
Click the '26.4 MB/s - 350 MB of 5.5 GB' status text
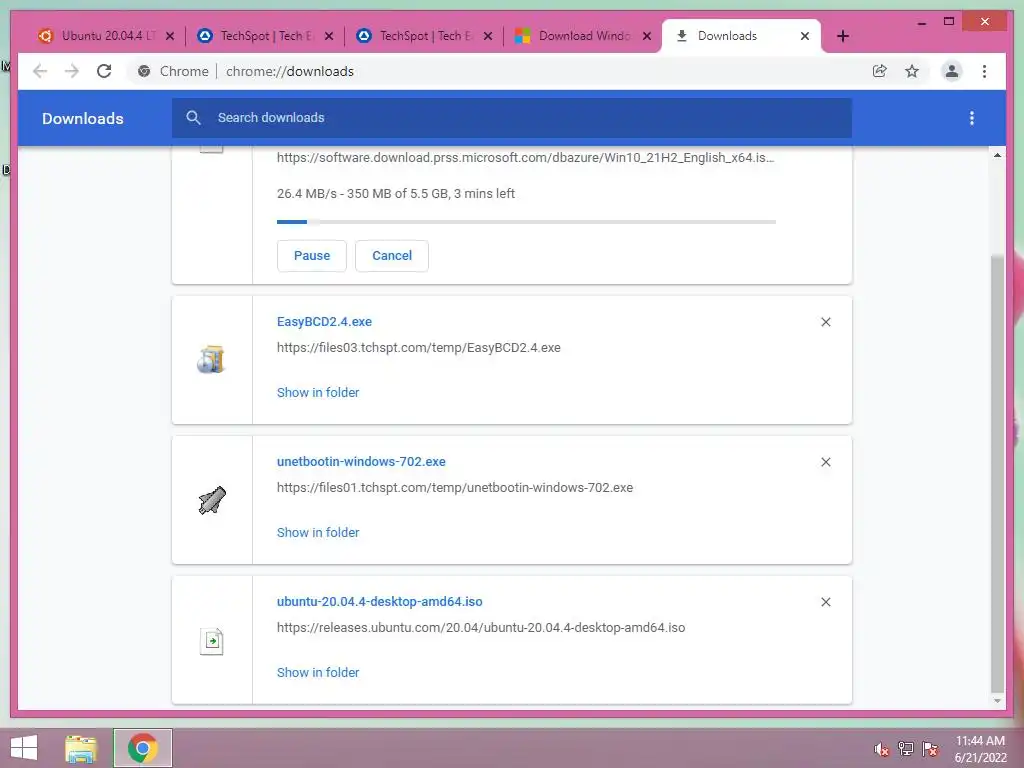tap(396, 194)
